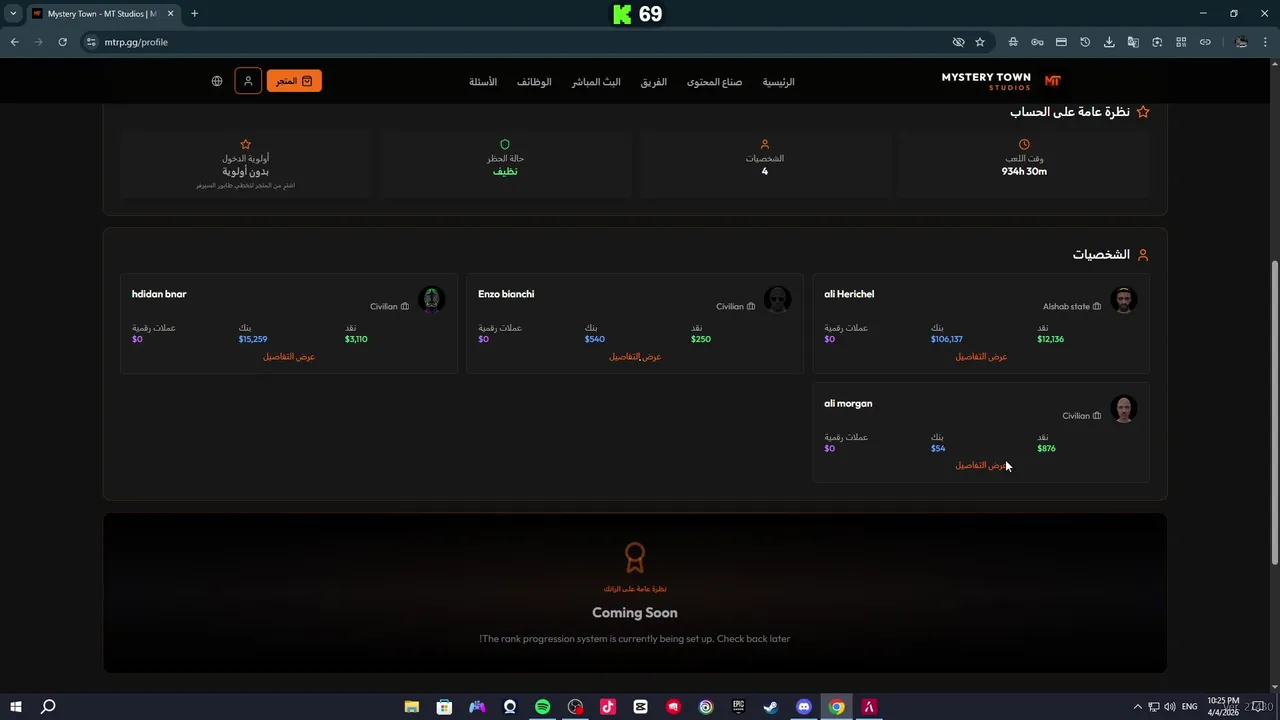Click the hdidan bnar avatar
Image resolution: width=1280 pixels, height=720 pixels.
point(431,299)
